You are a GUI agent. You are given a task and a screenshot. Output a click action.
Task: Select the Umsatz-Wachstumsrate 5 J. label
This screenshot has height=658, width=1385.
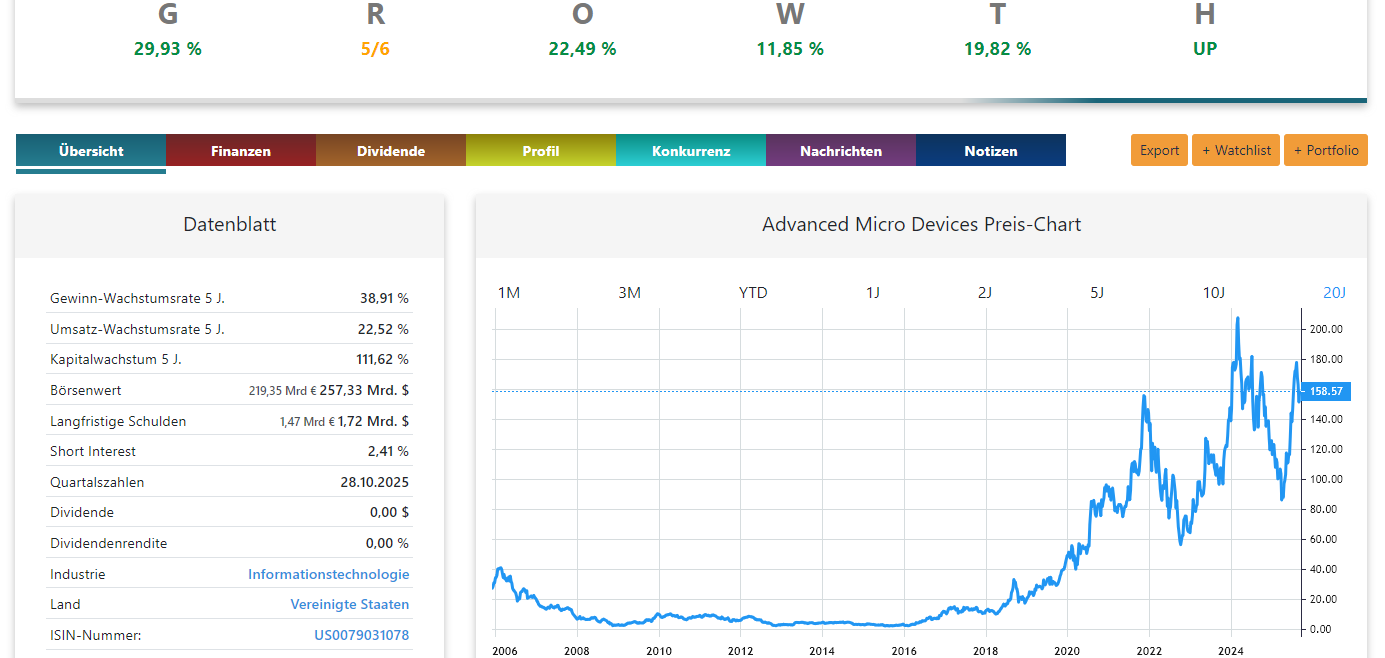pos(137,329)
